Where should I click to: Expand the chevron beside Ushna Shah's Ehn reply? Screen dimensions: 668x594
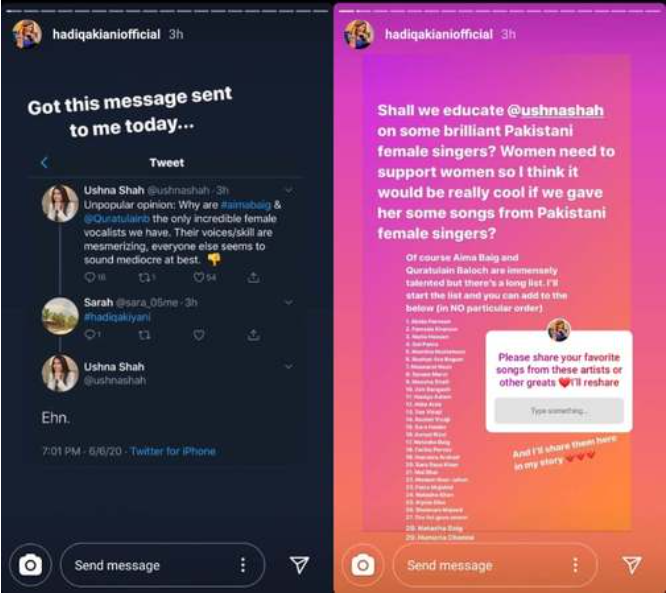click(x=288, y=366)
